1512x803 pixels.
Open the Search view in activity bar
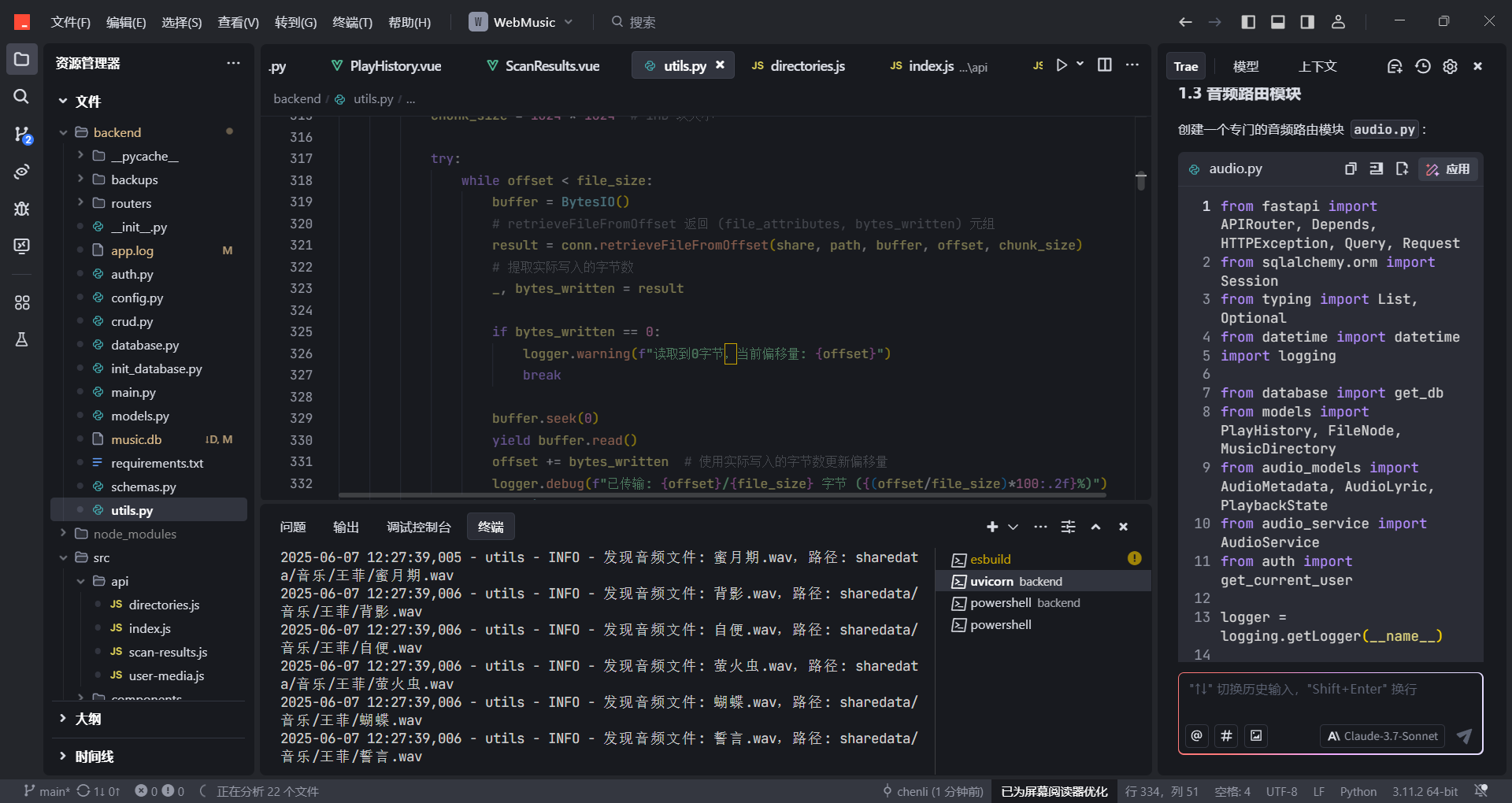pos(21,96)
